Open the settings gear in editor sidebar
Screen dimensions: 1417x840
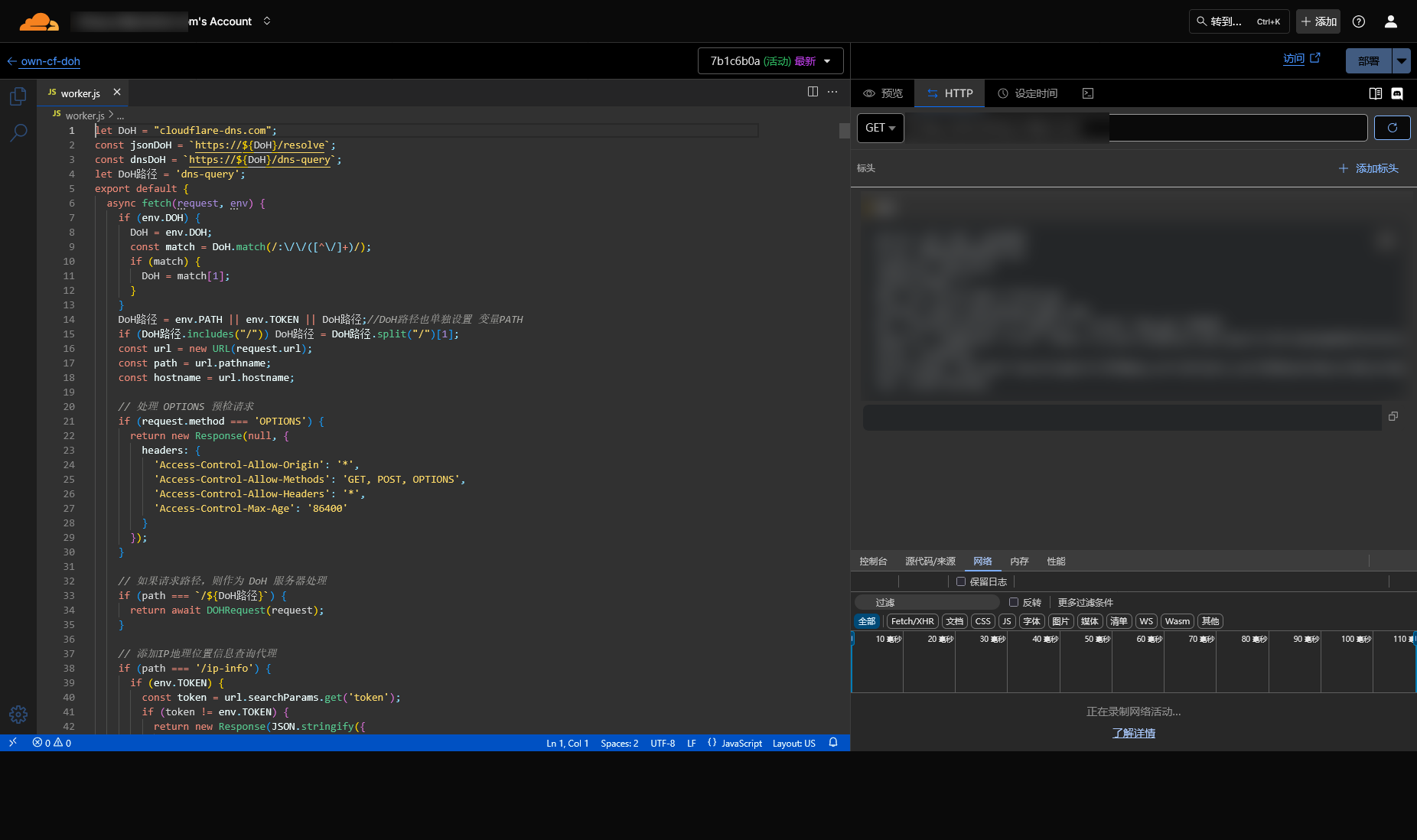[18, 714]
